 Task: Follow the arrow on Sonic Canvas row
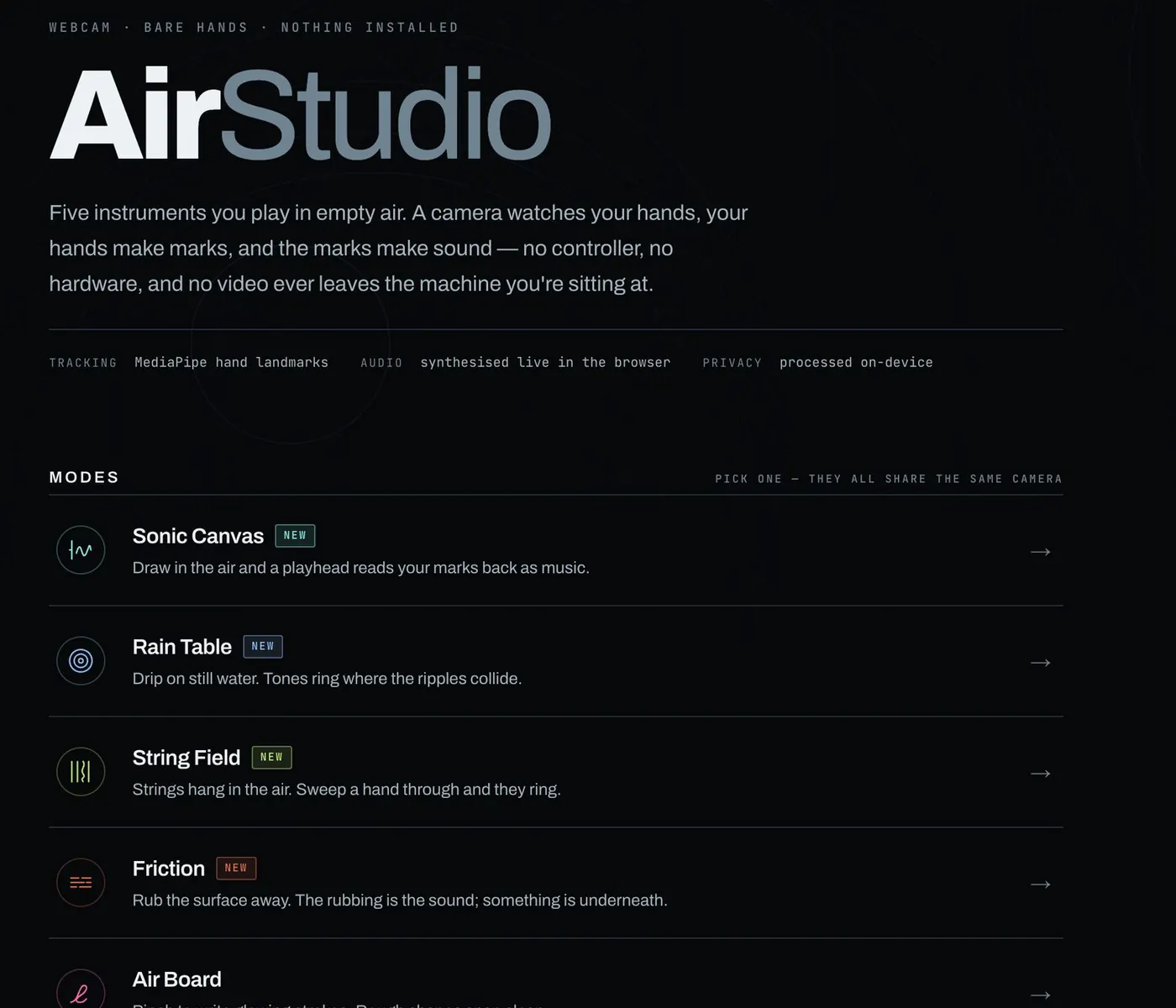click(x=1041, y=552)
